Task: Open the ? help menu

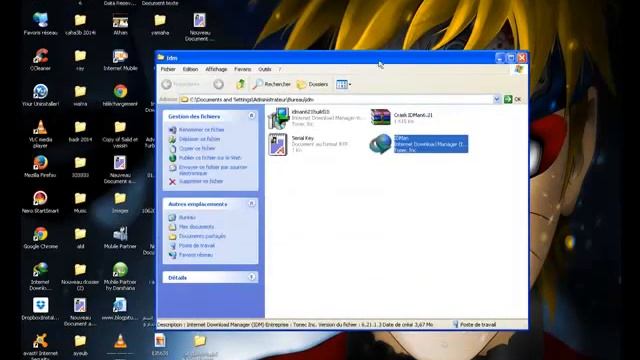Action: 280,69
